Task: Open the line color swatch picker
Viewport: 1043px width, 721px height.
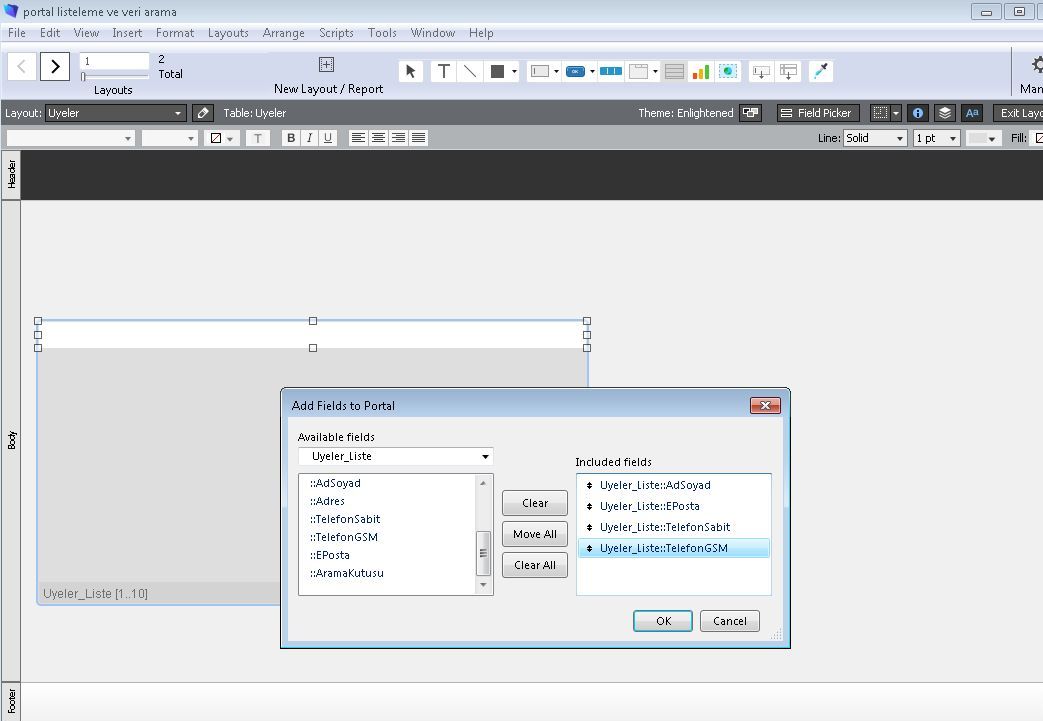Action: coord(983,138)
